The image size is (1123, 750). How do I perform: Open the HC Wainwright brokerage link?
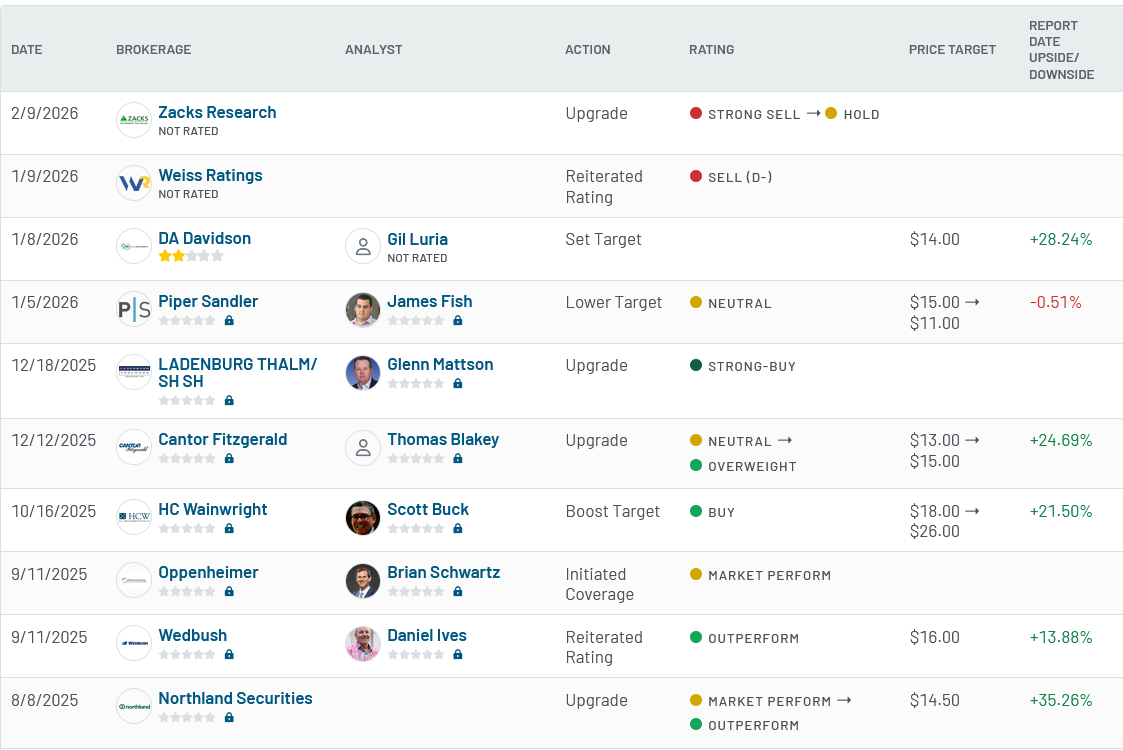213,510
